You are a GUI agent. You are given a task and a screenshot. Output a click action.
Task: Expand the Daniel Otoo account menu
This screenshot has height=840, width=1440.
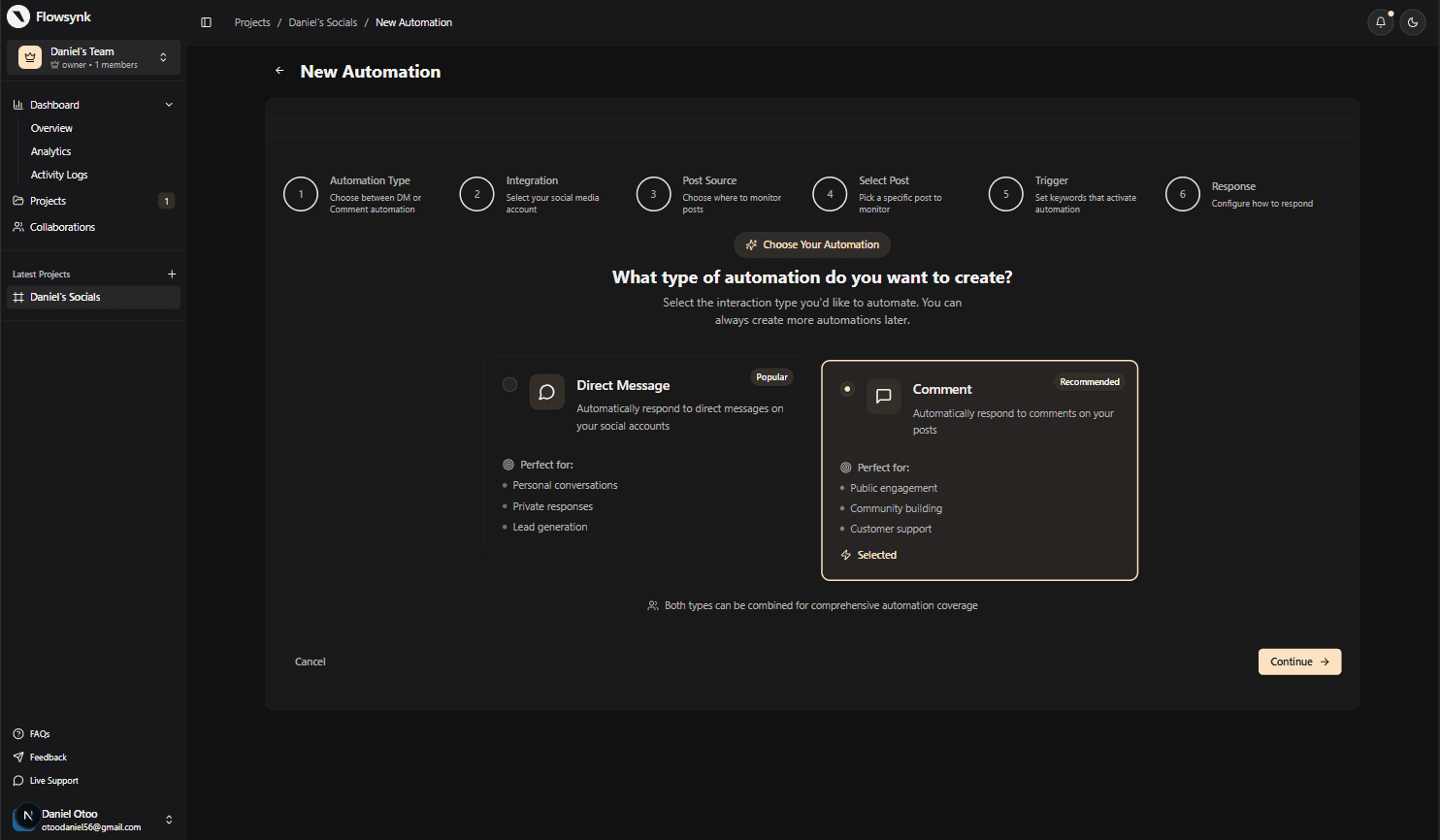click(169, 820)
